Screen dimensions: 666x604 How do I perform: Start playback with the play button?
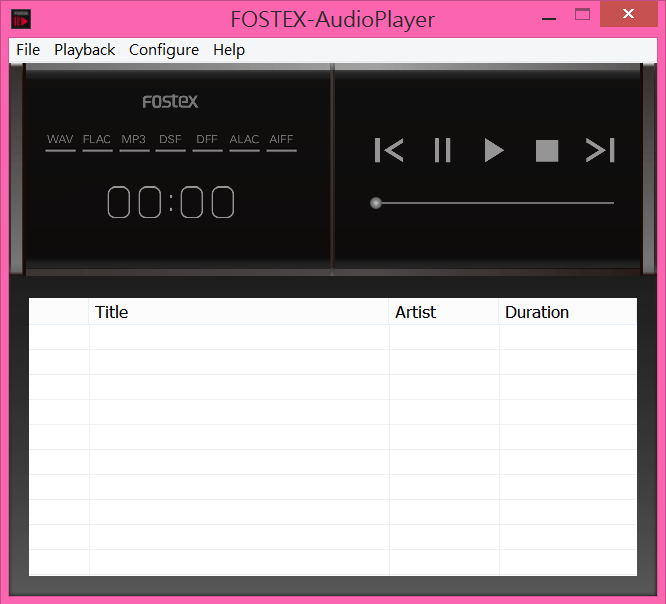(494, 150)
